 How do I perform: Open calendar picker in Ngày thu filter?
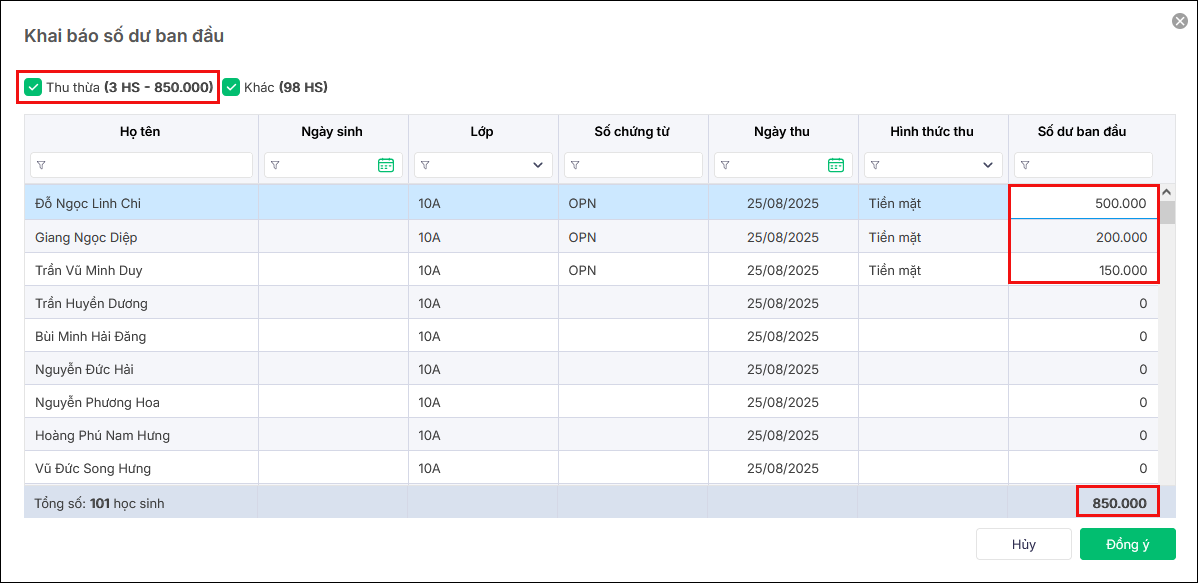836,165
